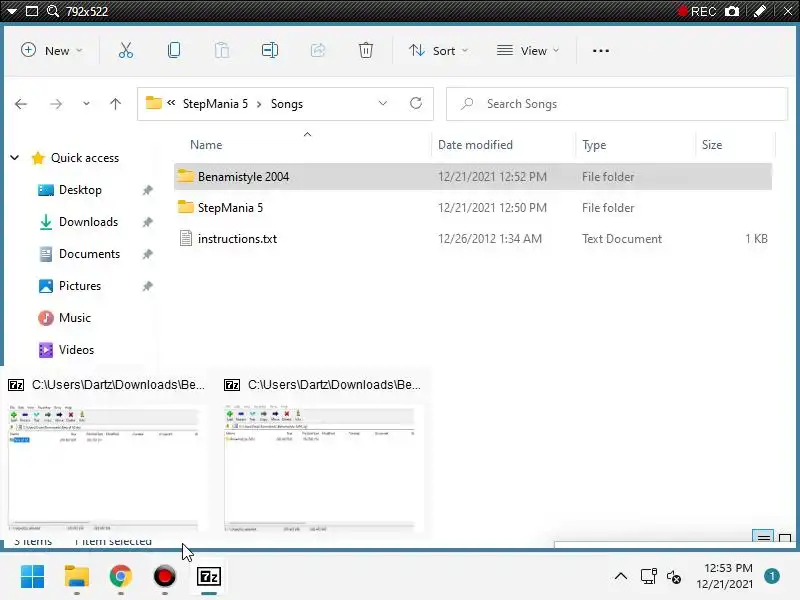Open the See more ellipsis menu
Viewport: 800px width, 600px height.
(601, 51)
